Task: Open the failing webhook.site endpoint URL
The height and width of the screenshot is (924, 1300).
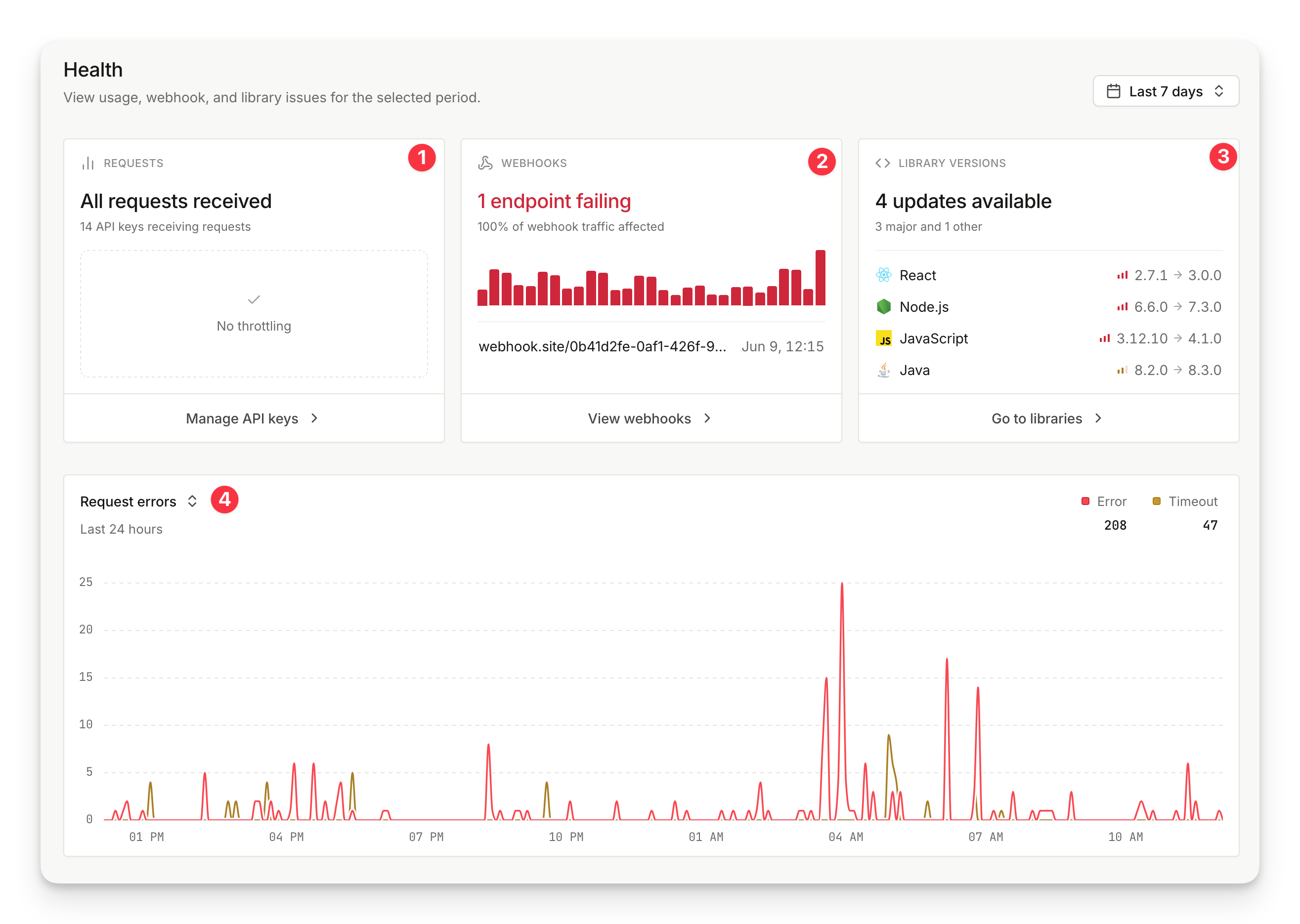Action: (602, 346)
